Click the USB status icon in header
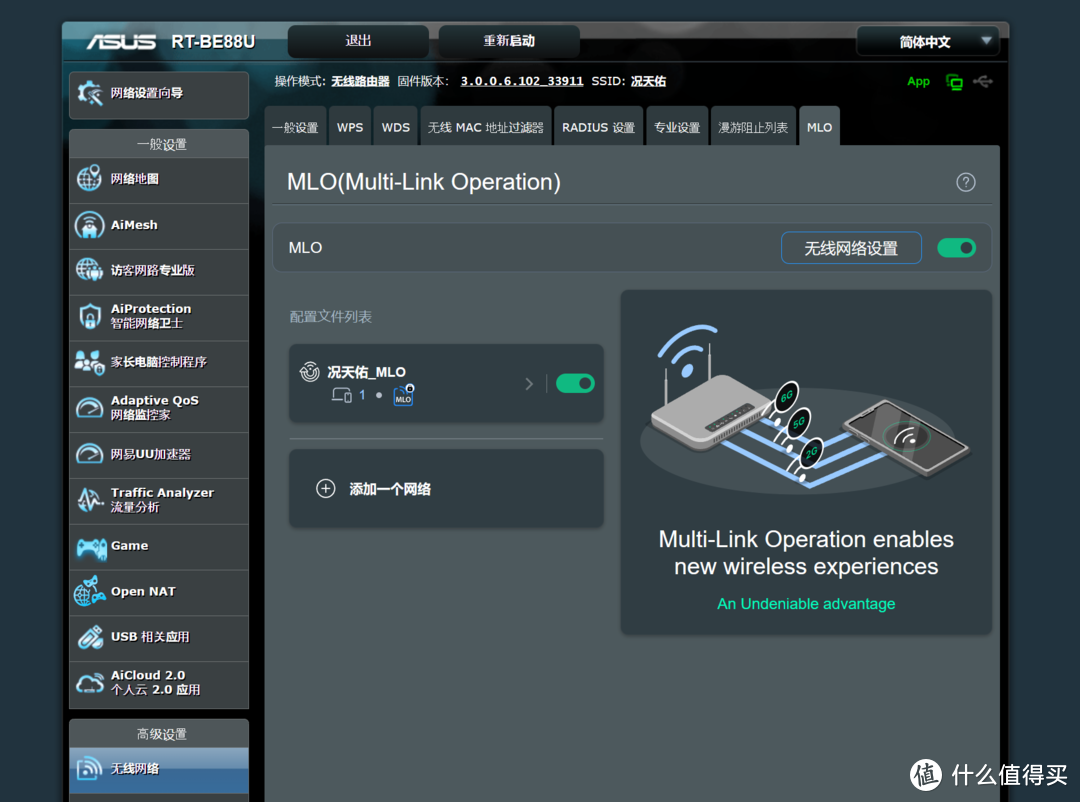The image size is (1080, 802). pos(983,82)
